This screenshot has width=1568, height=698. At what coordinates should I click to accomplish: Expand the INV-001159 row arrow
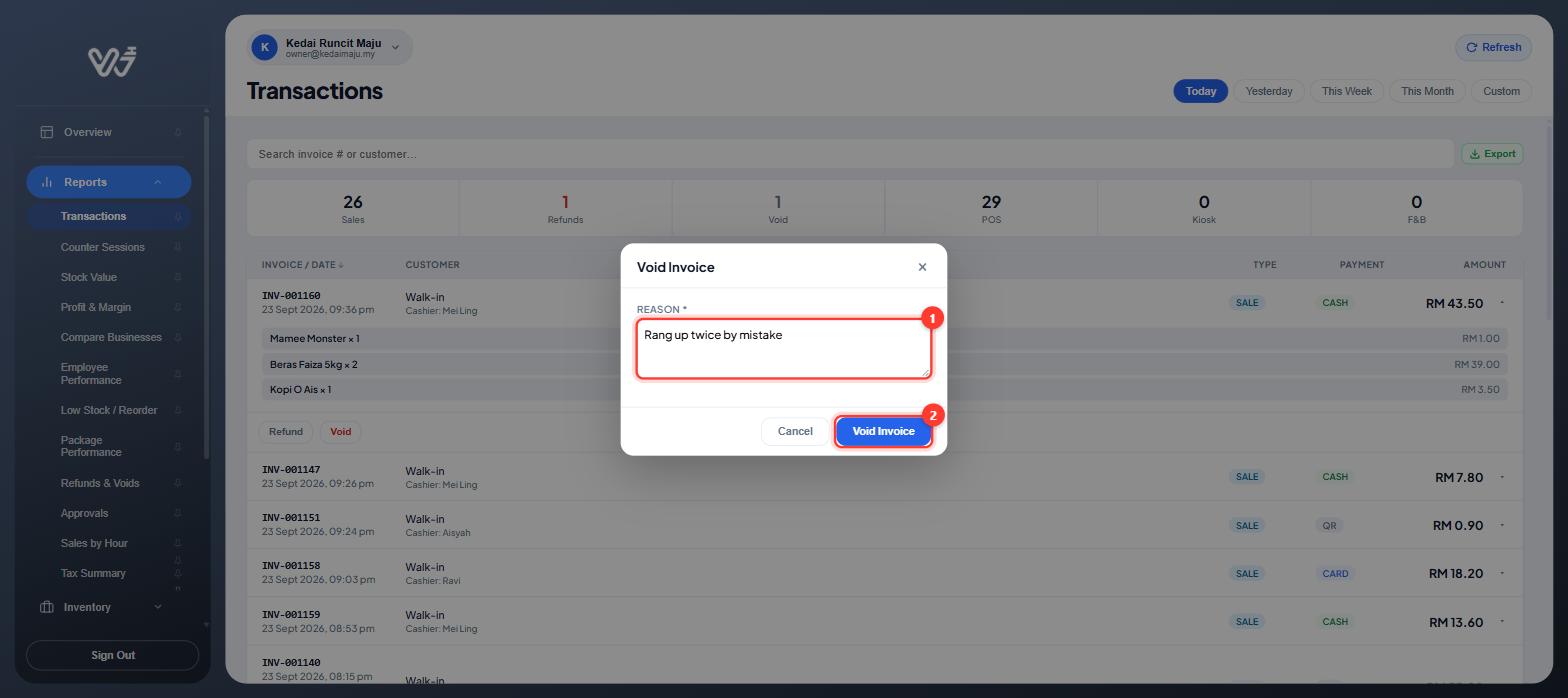(x=1502, y=622)
